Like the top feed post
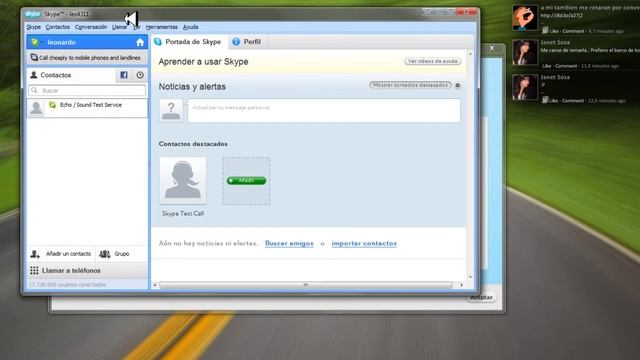640x360 pixels. click(x=554, y=31)
